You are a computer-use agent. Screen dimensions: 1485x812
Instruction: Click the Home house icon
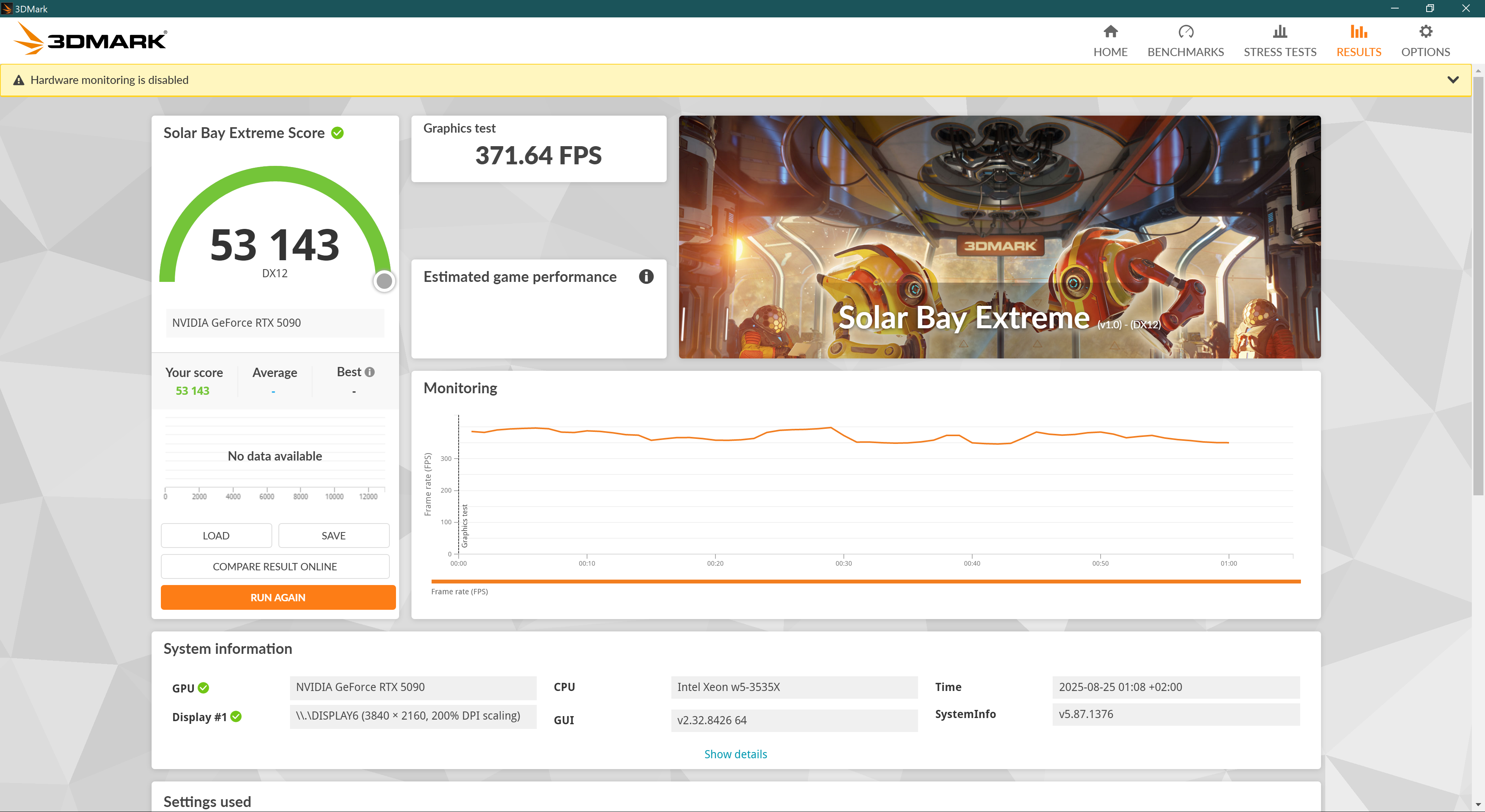click(x=1110, y=31)
